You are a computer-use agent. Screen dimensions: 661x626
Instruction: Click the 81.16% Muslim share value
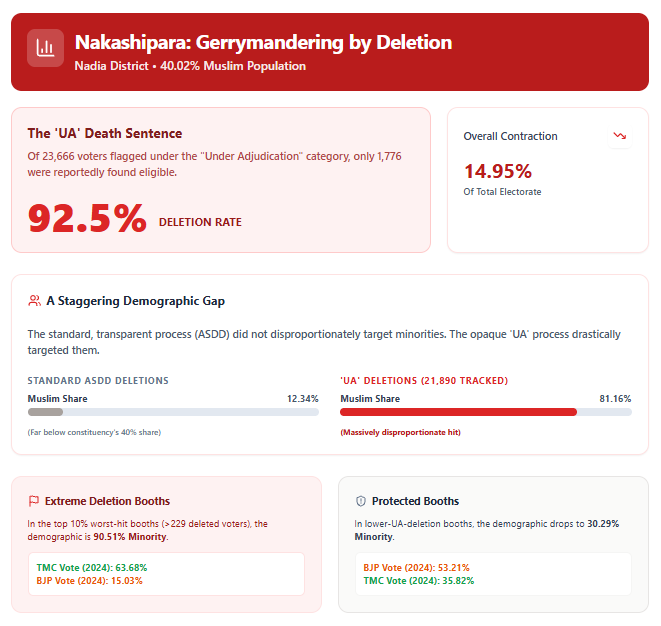click(615, 399)
